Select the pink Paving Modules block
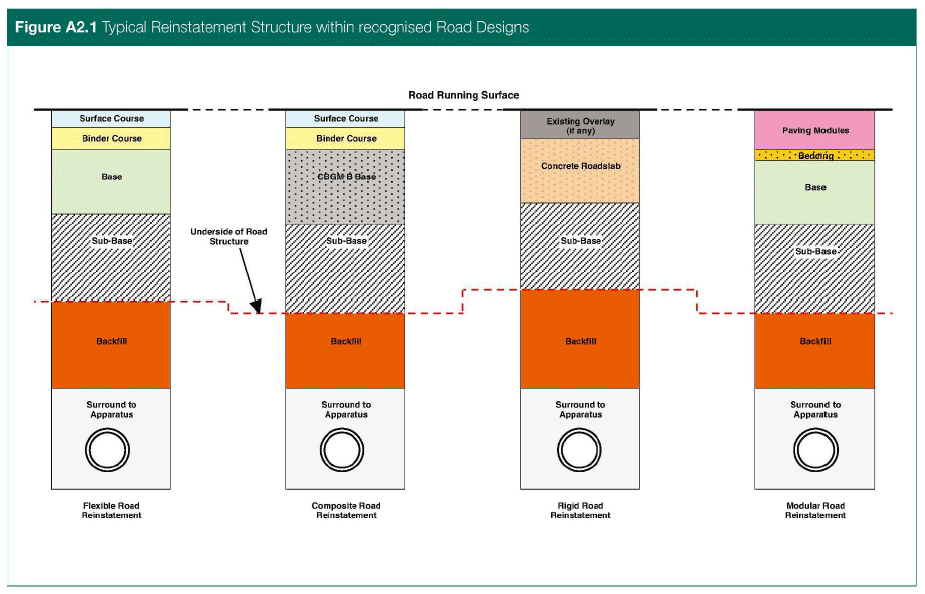This screenshot has width=925, height=594. click(814, 130)
